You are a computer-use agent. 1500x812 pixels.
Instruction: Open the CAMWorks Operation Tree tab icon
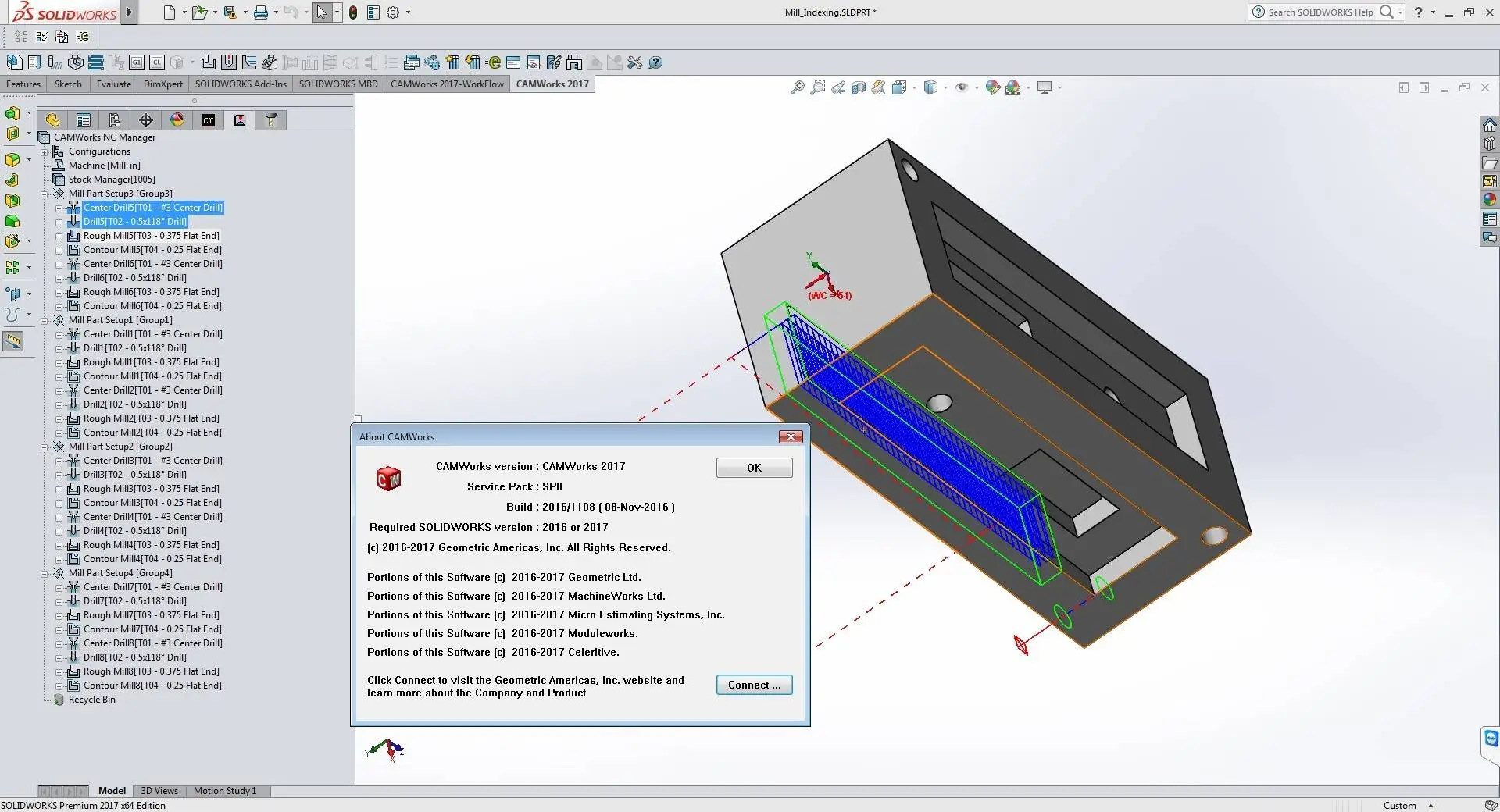[240, 119]
